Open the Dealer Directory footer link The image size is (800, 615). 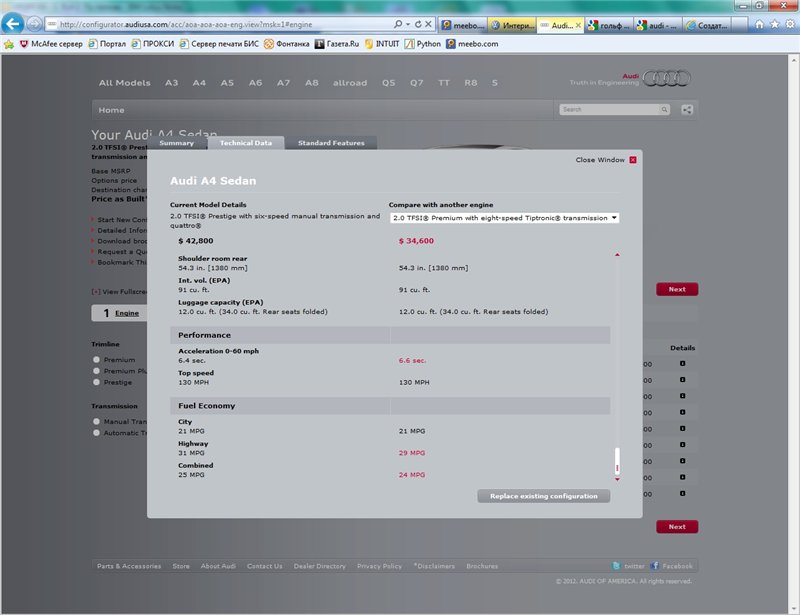click(319, 566)
